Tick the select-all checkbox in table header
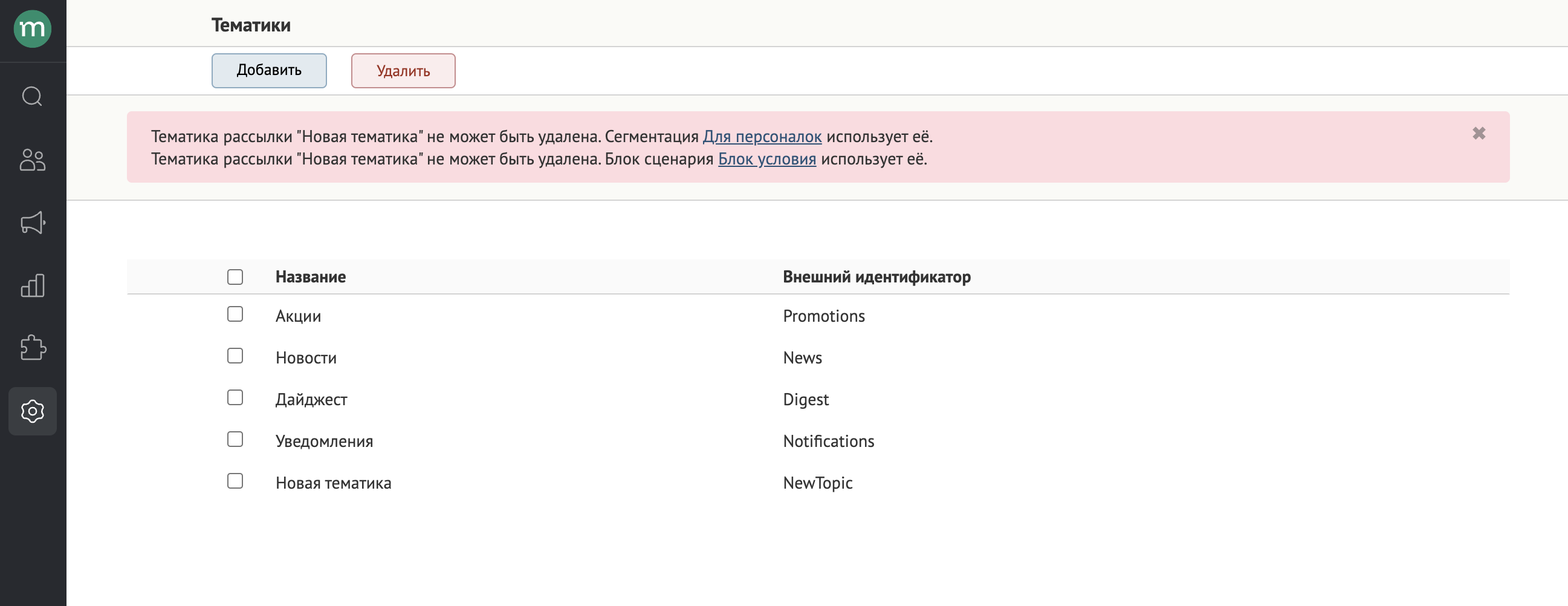Image resolution: width=1568 pixels, height=606 pixels. [x=235, y=277]
